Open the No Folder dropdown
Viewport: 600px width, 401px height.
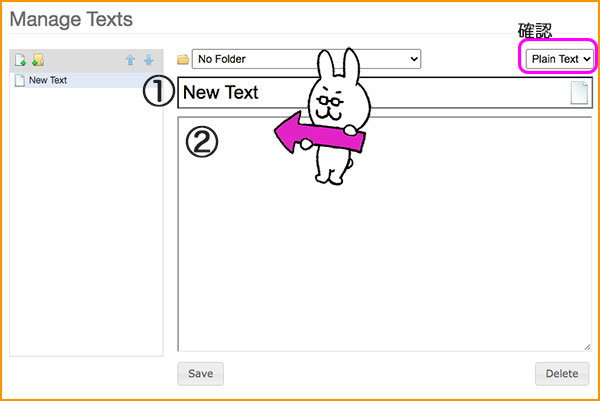pyautogui.click(x=306, y=59)
